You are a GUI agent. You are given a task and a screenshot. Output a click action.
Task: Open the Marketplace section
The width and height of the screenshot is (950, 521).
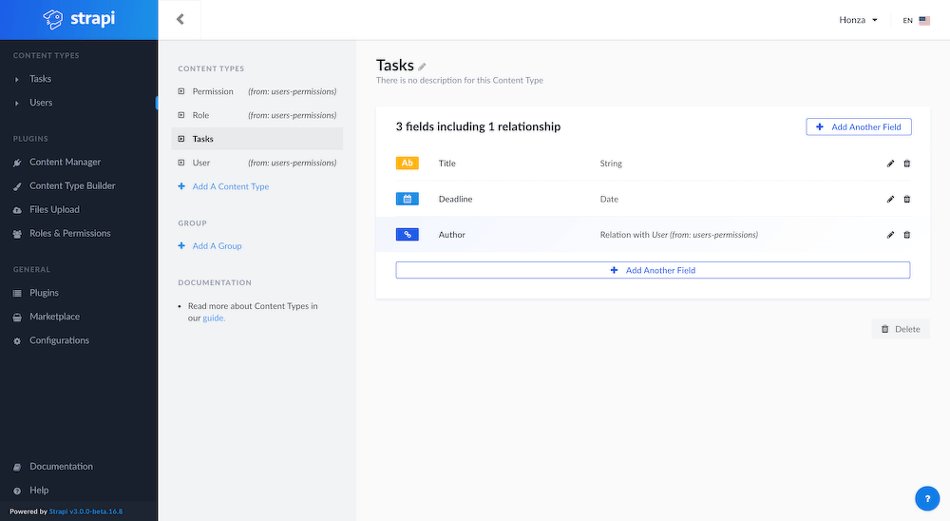point(54,317)
